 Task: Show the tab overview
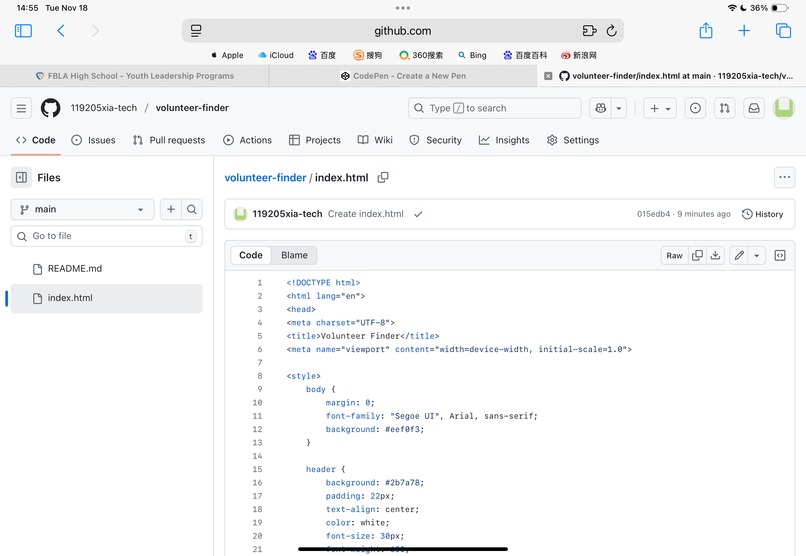(783, 31)
